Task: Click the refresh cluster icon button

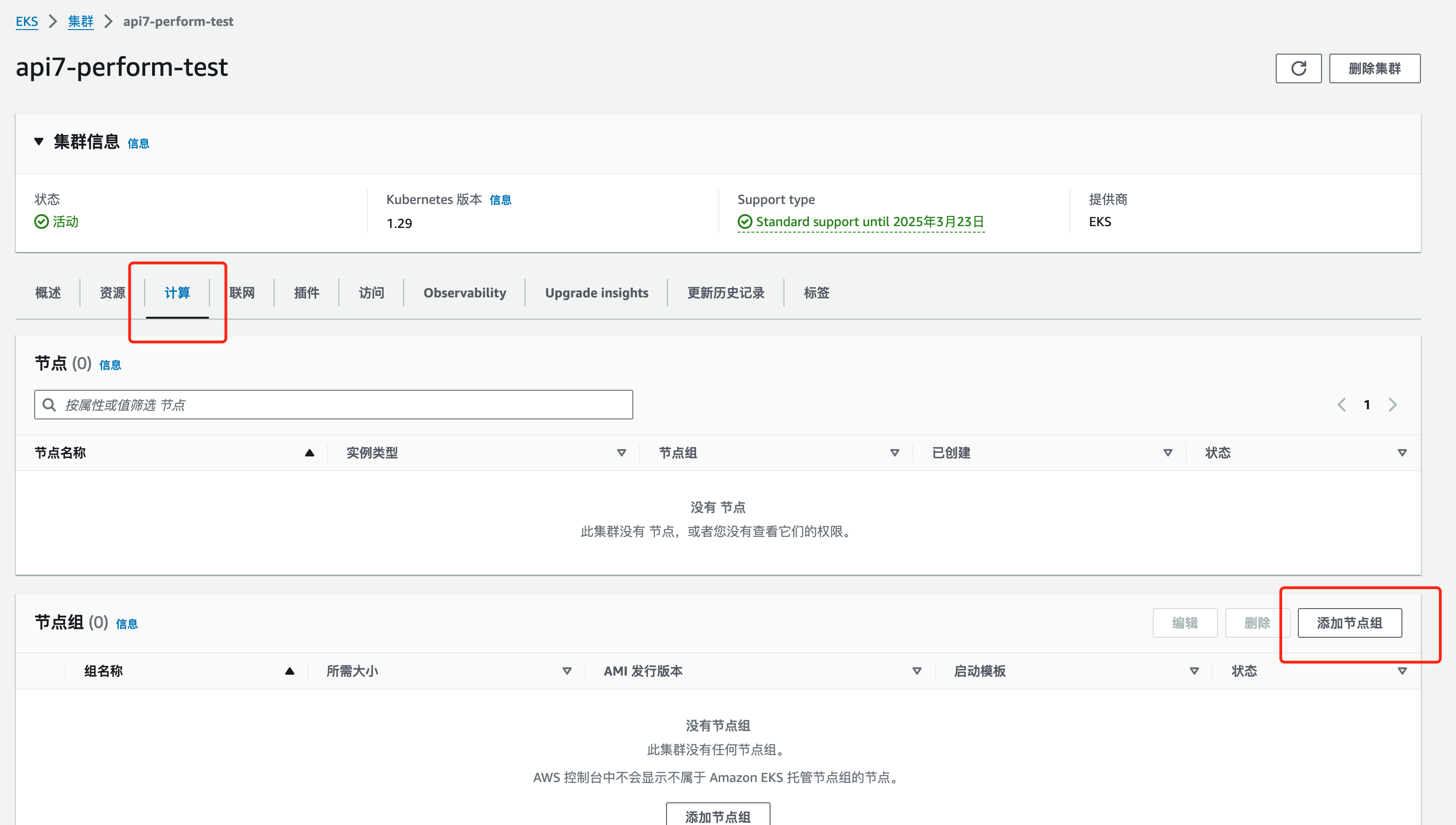Action: (1298, 68)
